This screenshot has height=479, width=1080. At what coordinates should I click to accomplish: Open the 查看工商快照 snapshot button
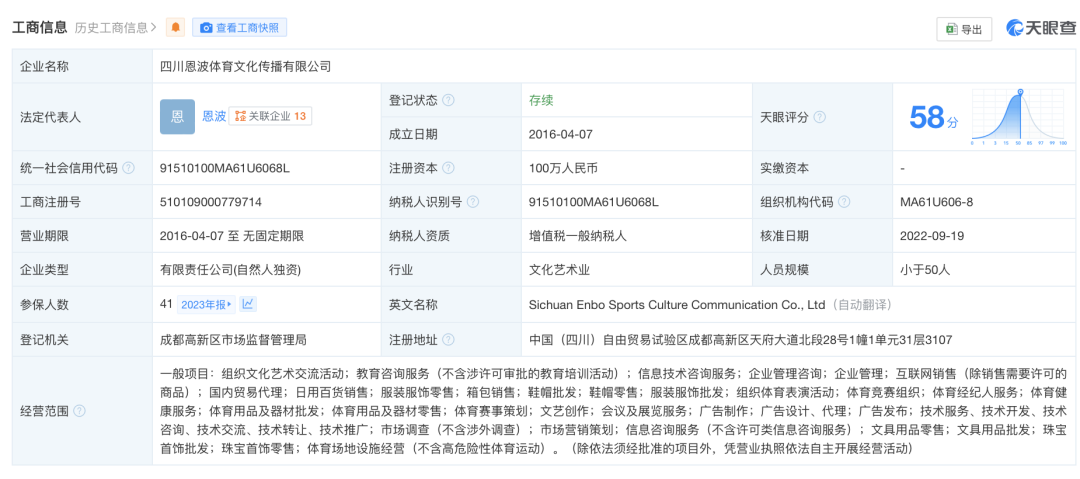coord(239,28)
